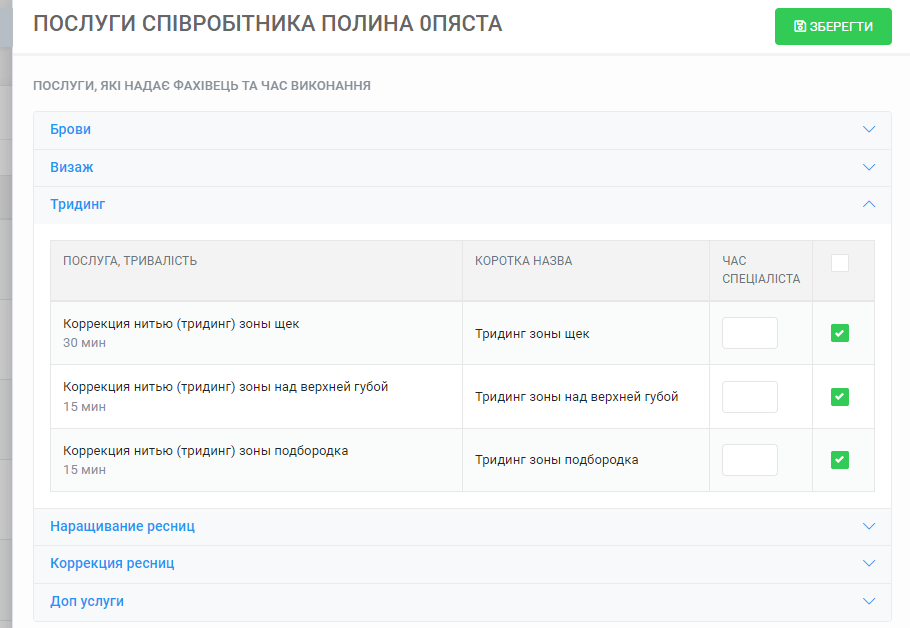Expand the Доп услуги chevron
The width and height of the screenshot is (910, 628).
(868, 601)
